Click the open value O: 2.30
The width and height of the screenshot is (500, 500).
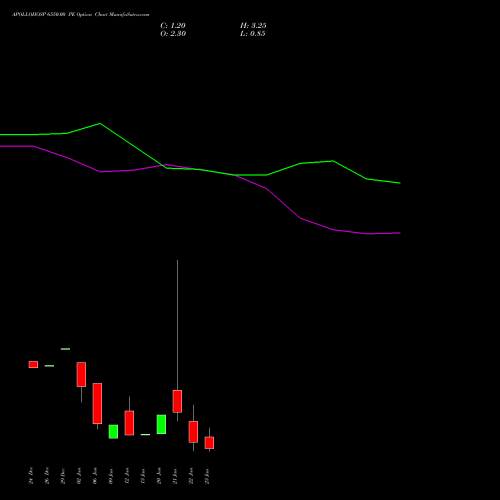pos(173,34)
